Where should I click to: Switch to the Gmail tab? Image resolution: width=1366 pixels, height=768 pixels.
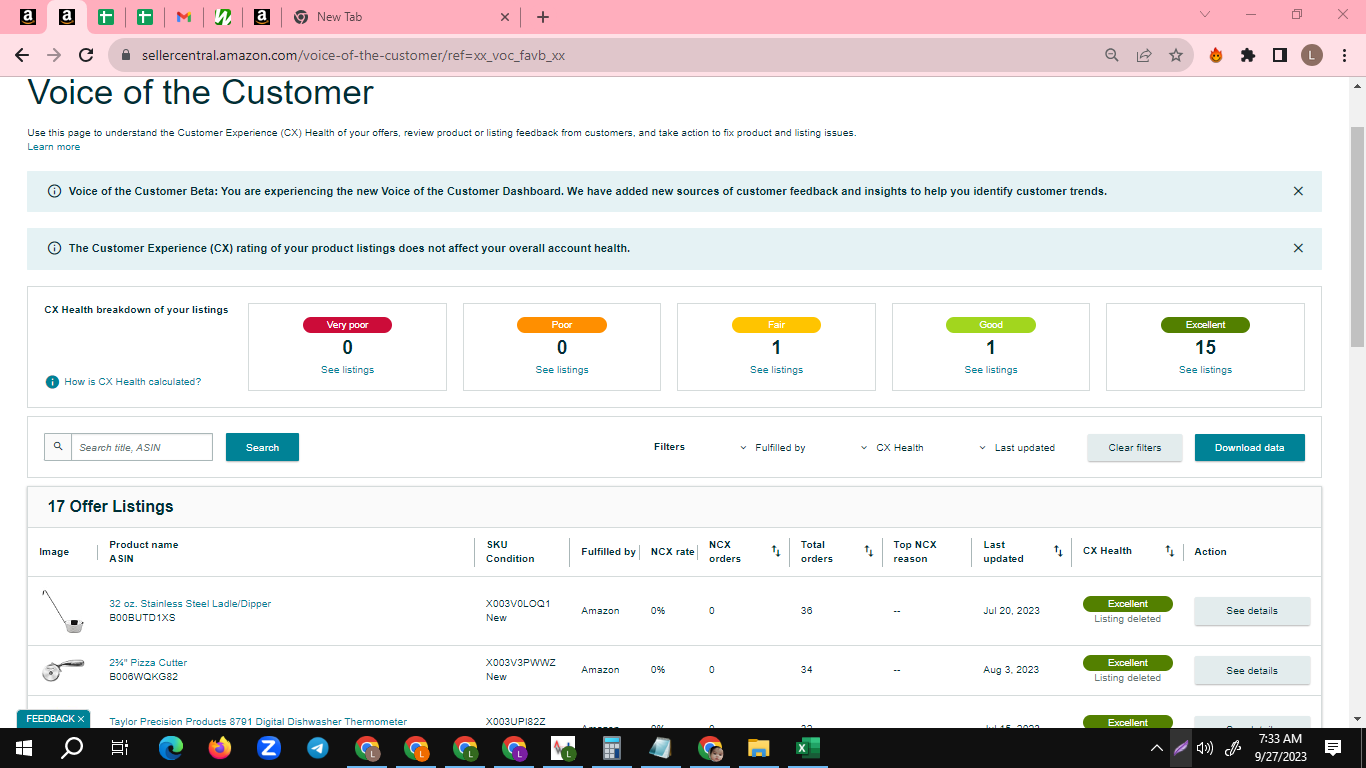pos(183,17)
